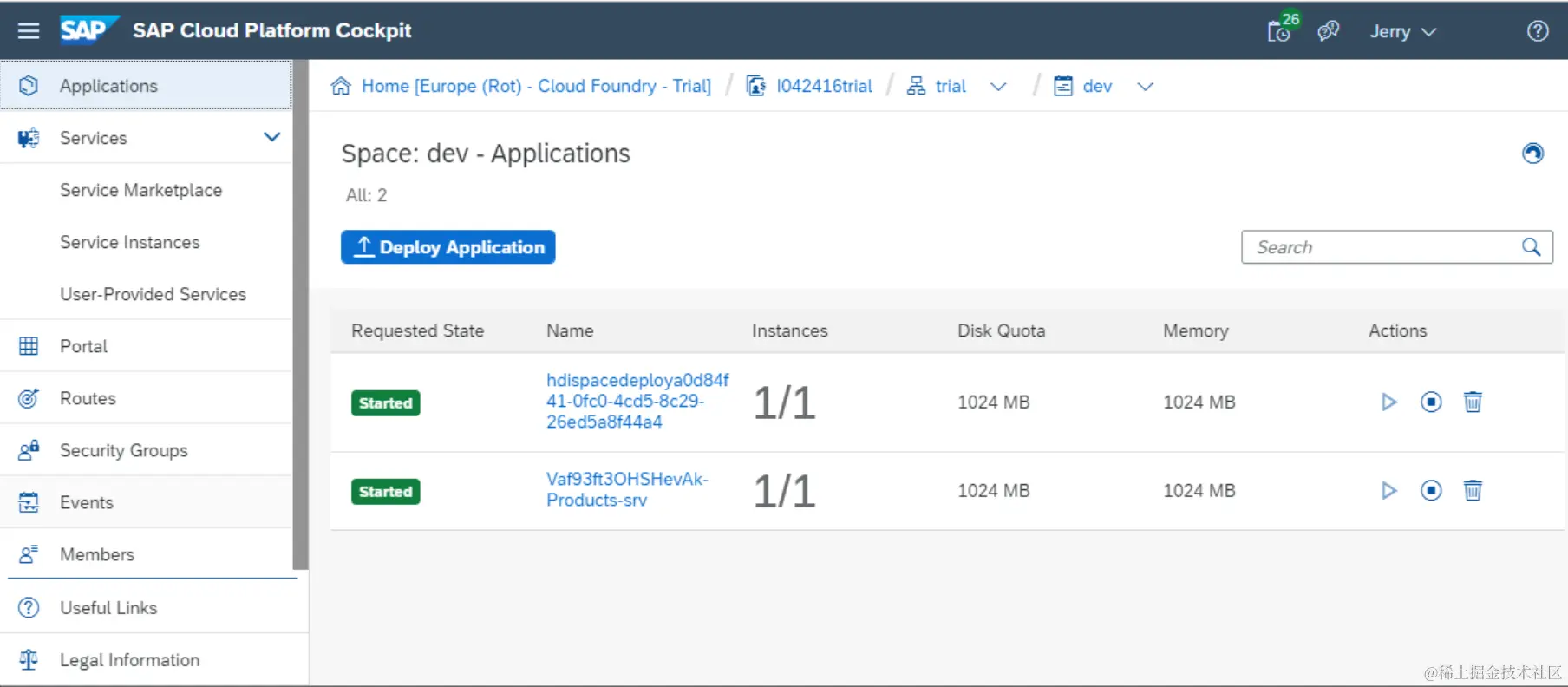This screenshot has width=1568, height=687.
Task: Start the hdispacedeploy application with play icon
Action: tap(1388, 402)
